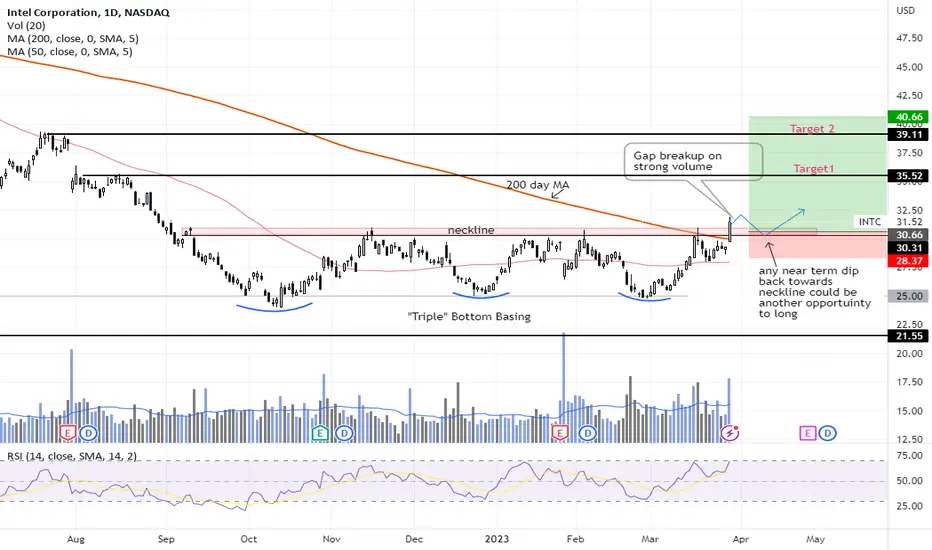Viewport: 932px width, 550px height.
Task: Click the red earnings E marker near February
Action: coord(559,433)
